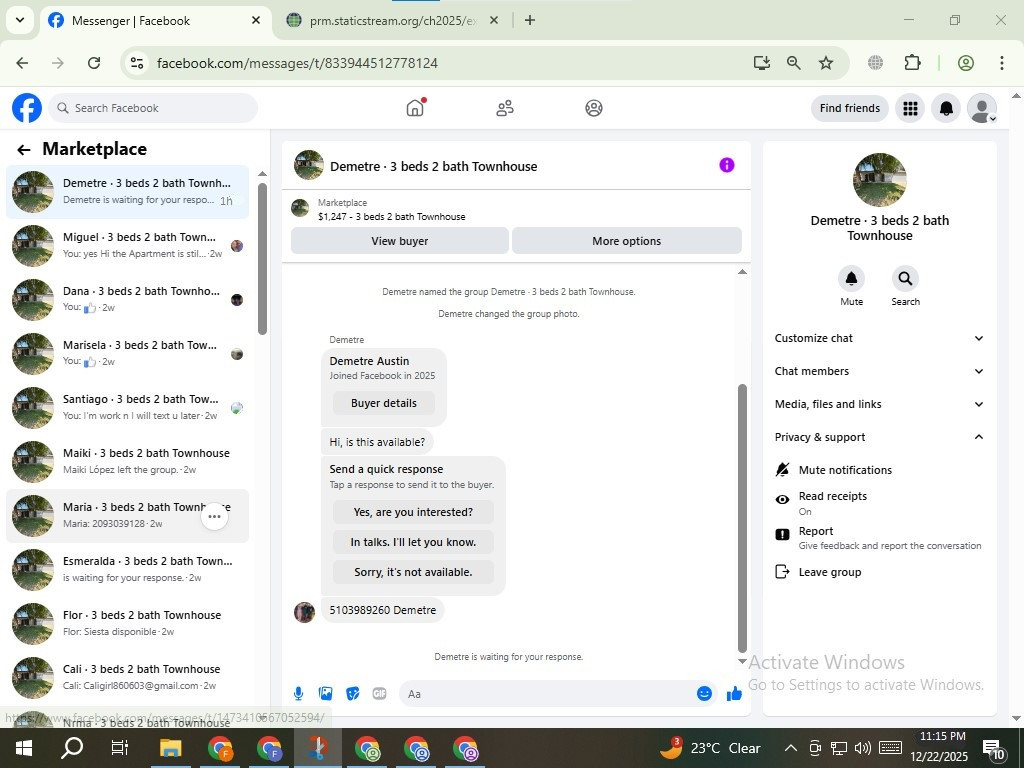Expand Chat members section
The height and width of the screenshot is (768, 1024).
(879, 371)
